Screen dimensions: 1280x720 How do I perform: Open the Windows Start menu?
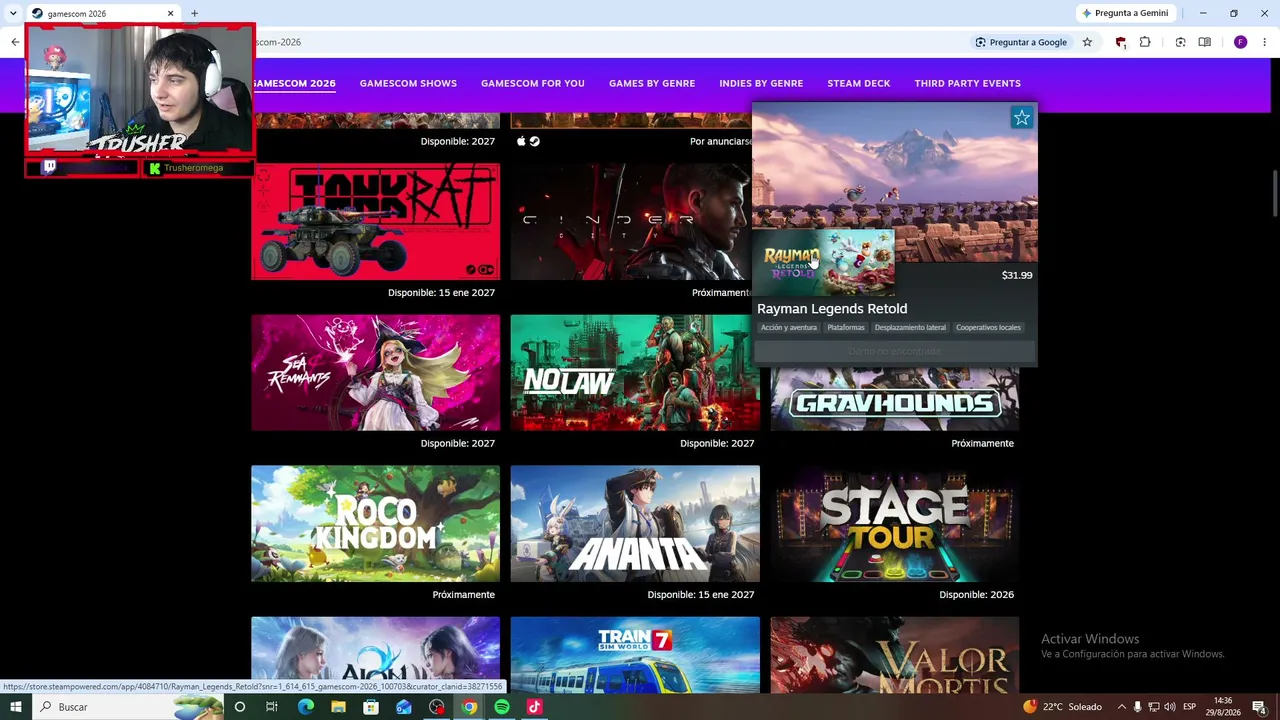16,707
